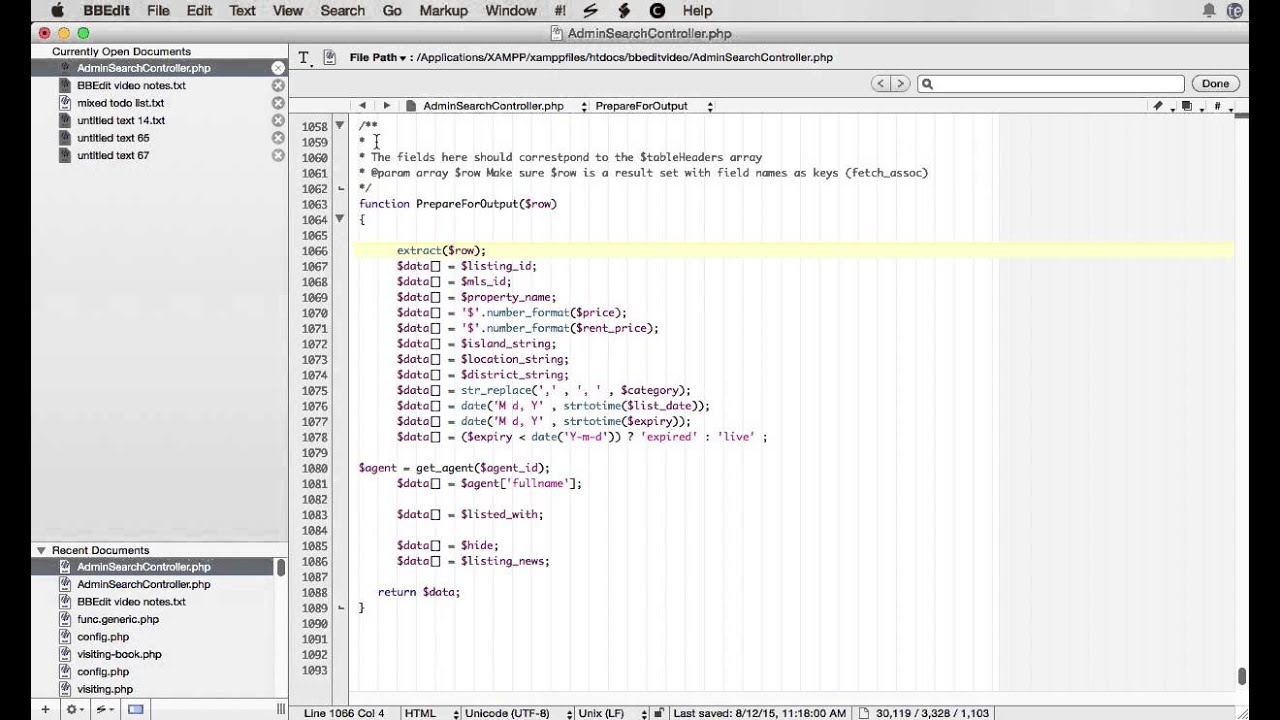
Task: Open the Window menu
Action: click(511, 11)
